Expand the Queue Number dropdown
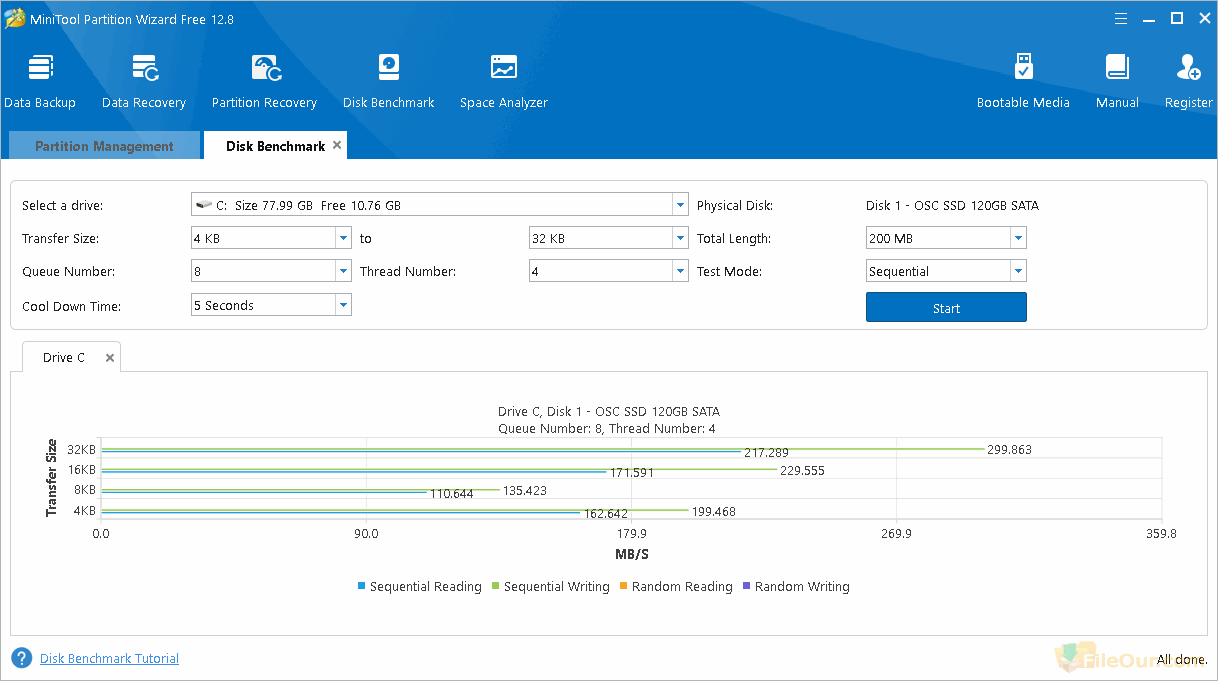 (x=343, y=272)
